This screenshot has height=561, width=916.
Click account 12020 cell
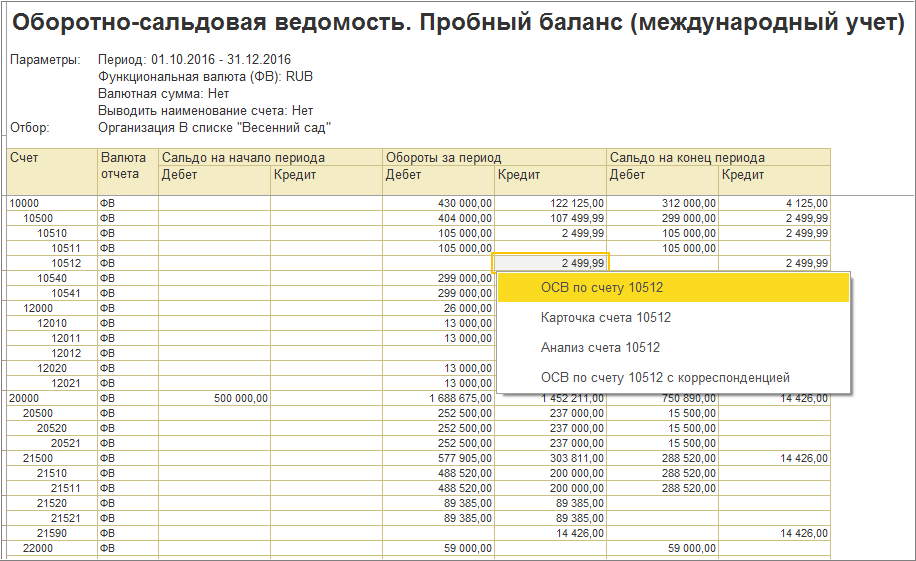click(52, 368)
